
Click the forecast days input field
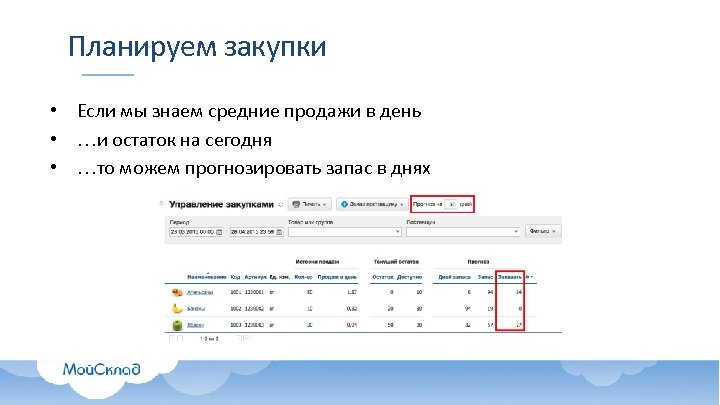[451, 204]
